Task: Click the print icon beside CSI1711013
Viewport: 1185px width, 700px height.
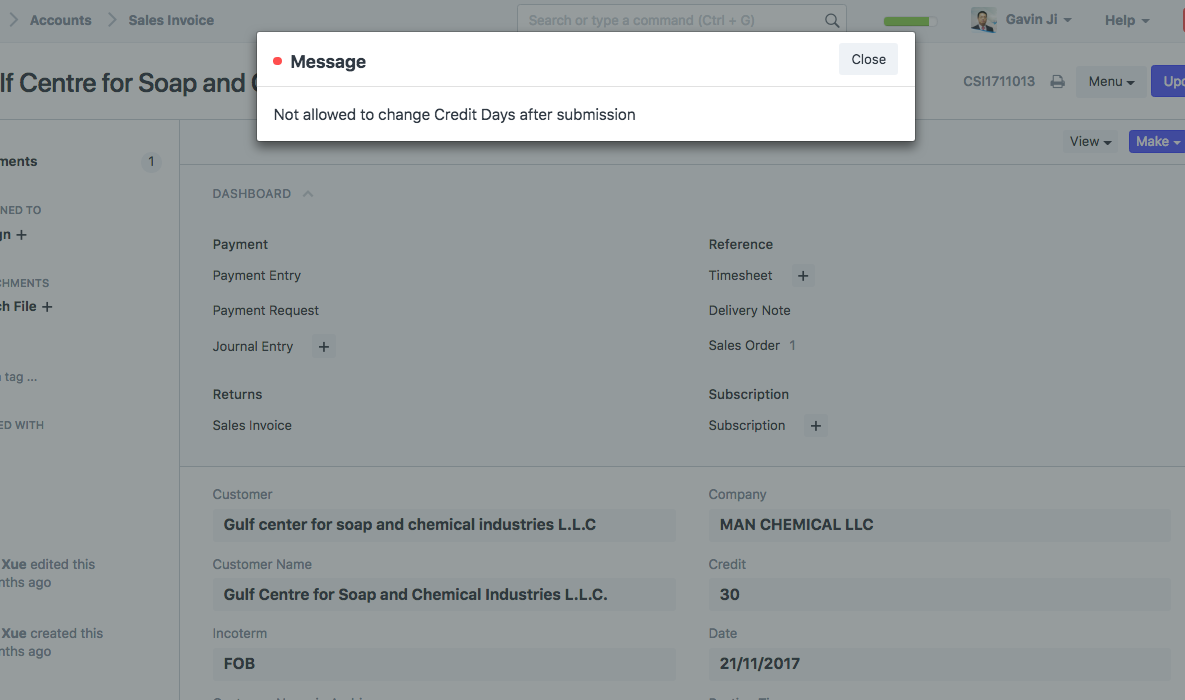Action: (x=1057, y=82)
